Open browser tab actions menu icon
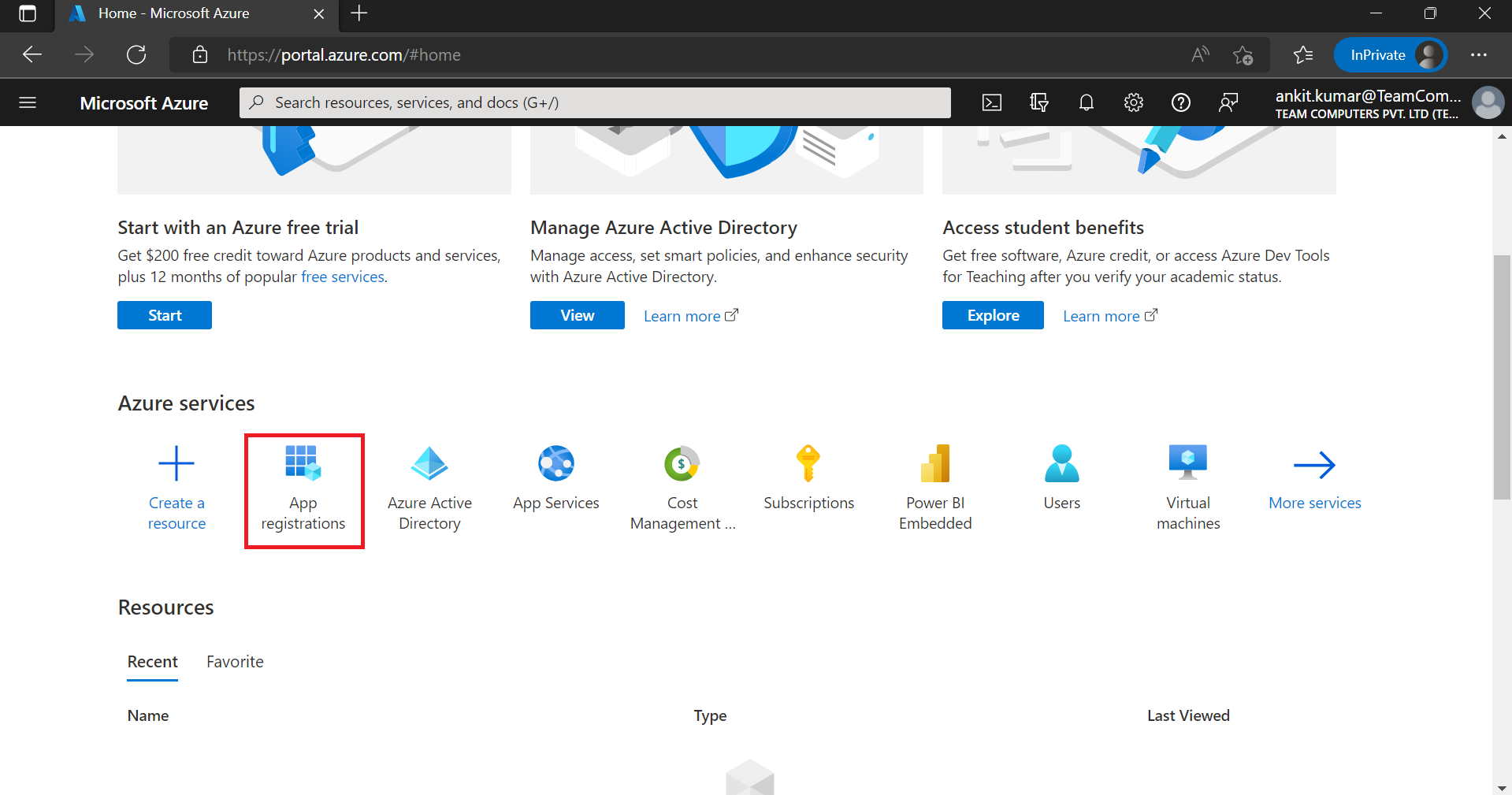Image resolution: width=1512 pixels, height=795 pixels. coord(28,13)
